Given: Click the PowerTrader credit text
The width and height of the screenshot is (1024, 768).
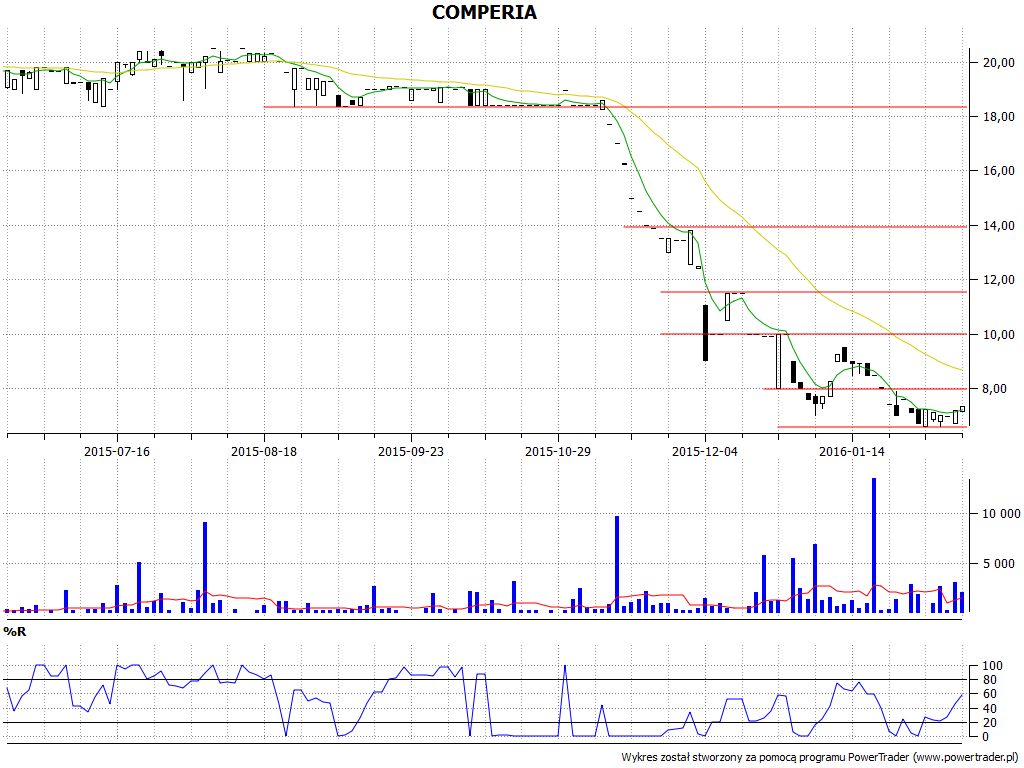Looking at the screenshot, I should pyautogui.click(x=820, y=758).
